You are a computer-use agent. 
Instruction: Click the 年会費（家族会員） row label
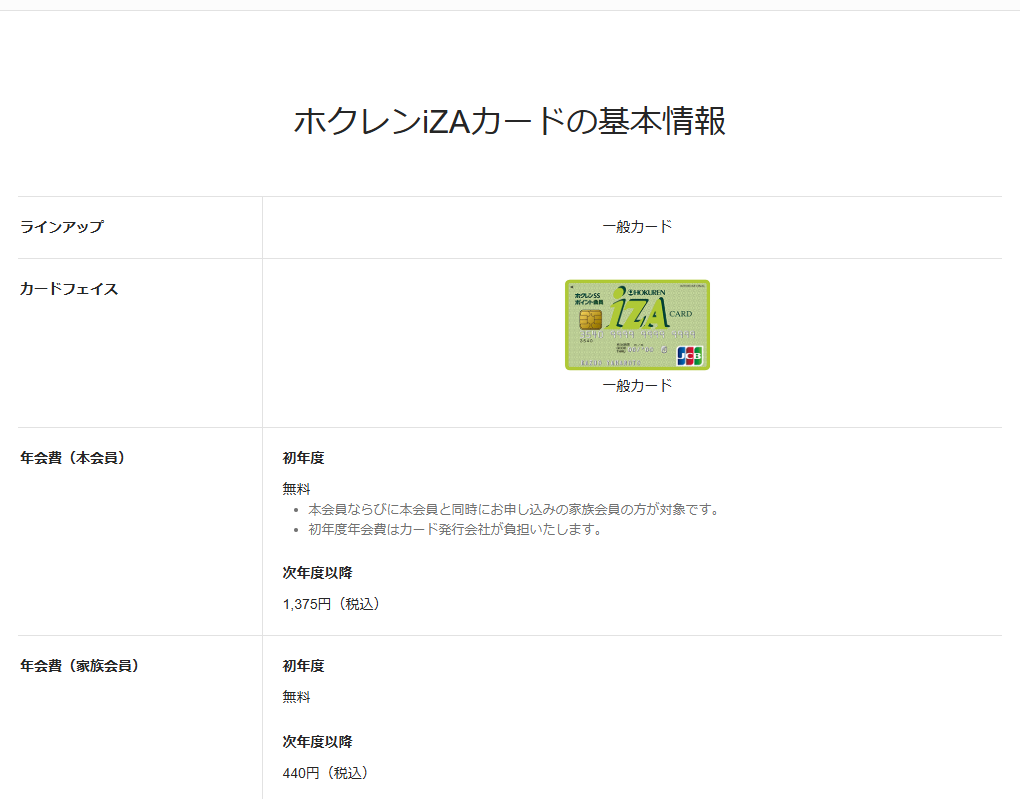pos(80,666)
